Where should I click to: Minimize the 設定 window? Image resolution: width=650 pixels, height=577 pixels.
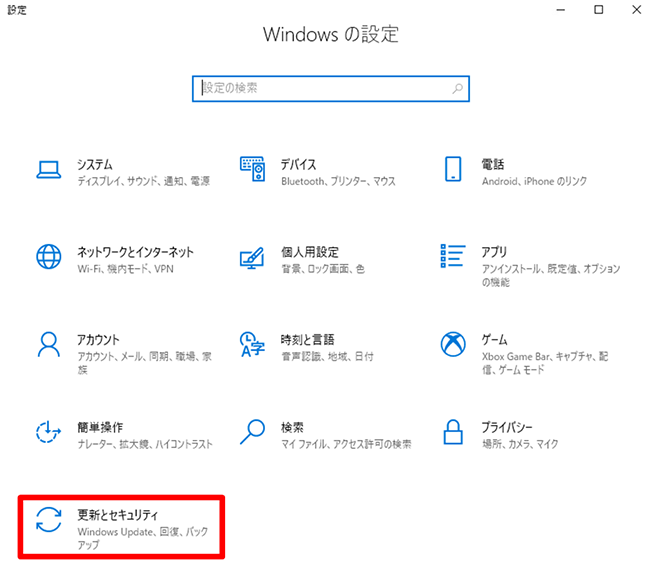tap(560, 10)
